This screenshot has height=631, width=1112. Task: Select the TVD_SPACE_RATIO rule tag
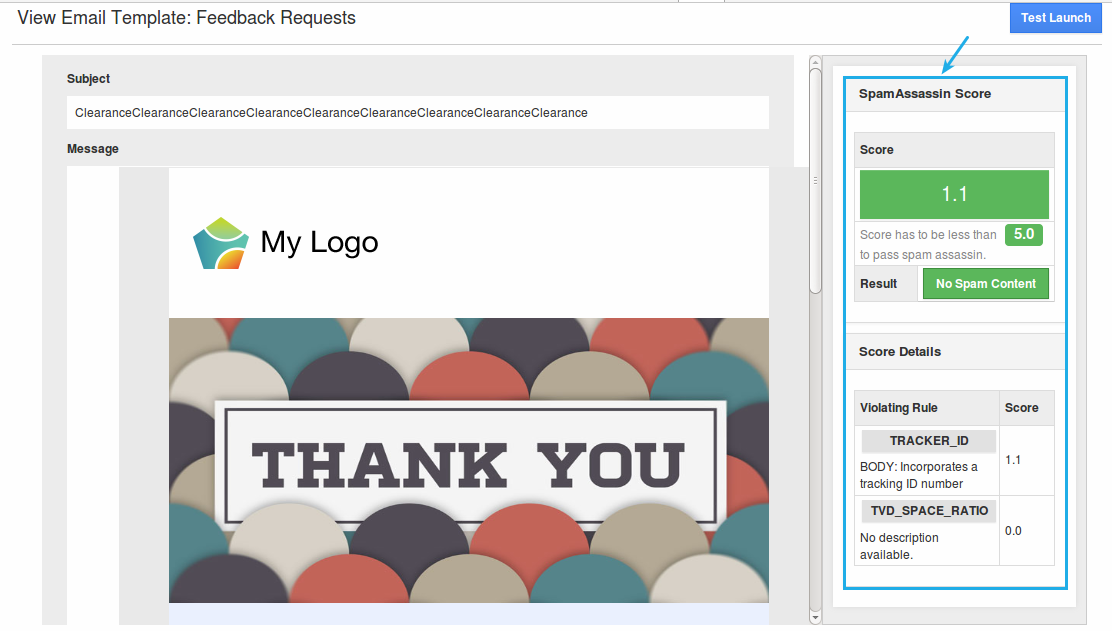coord(929,511)
